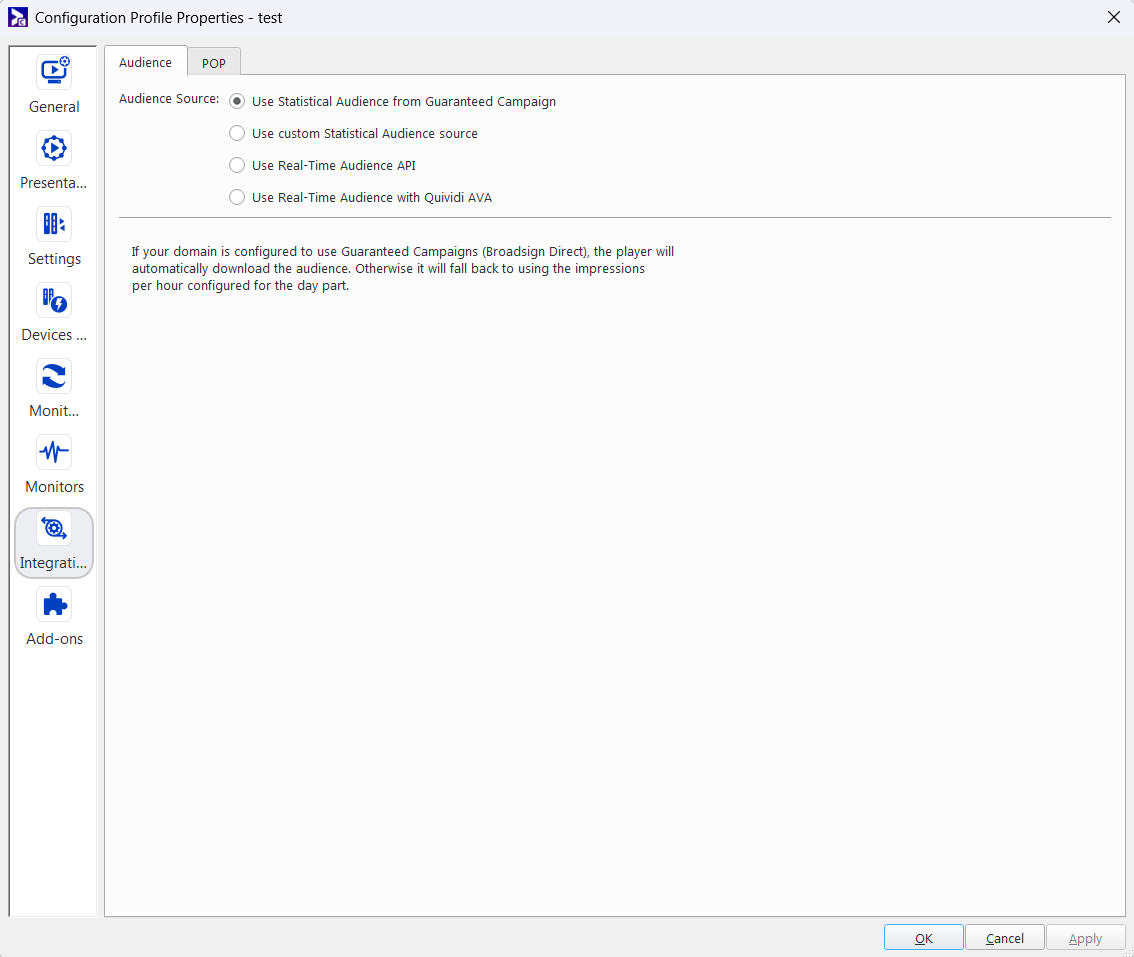Click the Cancel button
Screen dimensions: 1134x957
1004,938
